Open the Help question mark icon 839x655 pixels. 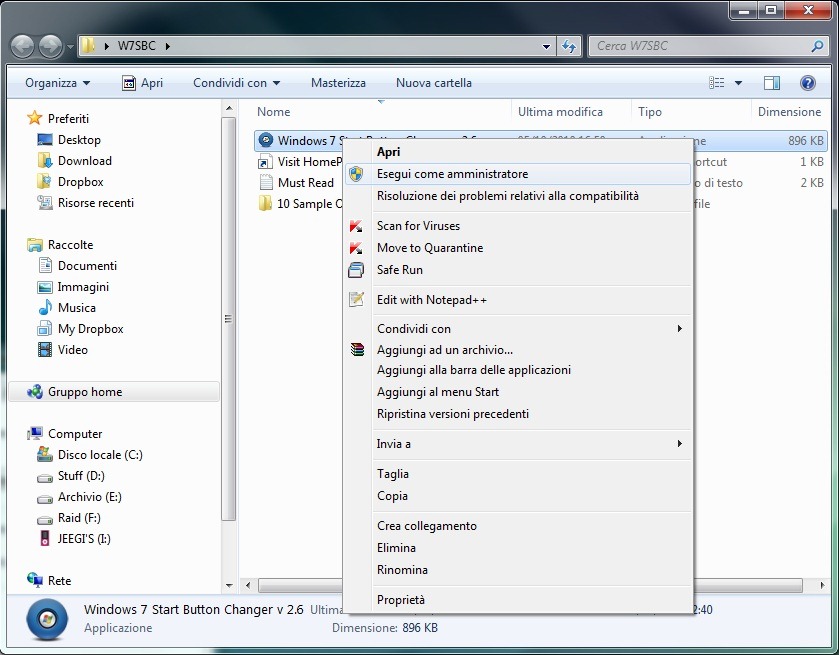(807, 83)
